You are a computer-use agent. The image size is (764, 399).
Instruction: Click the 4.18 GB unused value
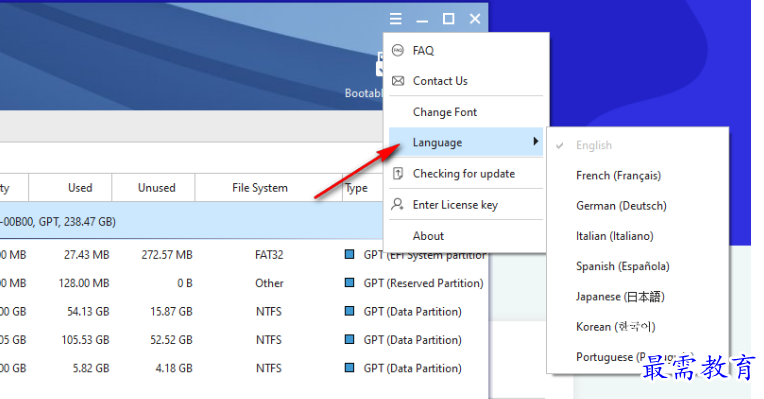point(174,368)
